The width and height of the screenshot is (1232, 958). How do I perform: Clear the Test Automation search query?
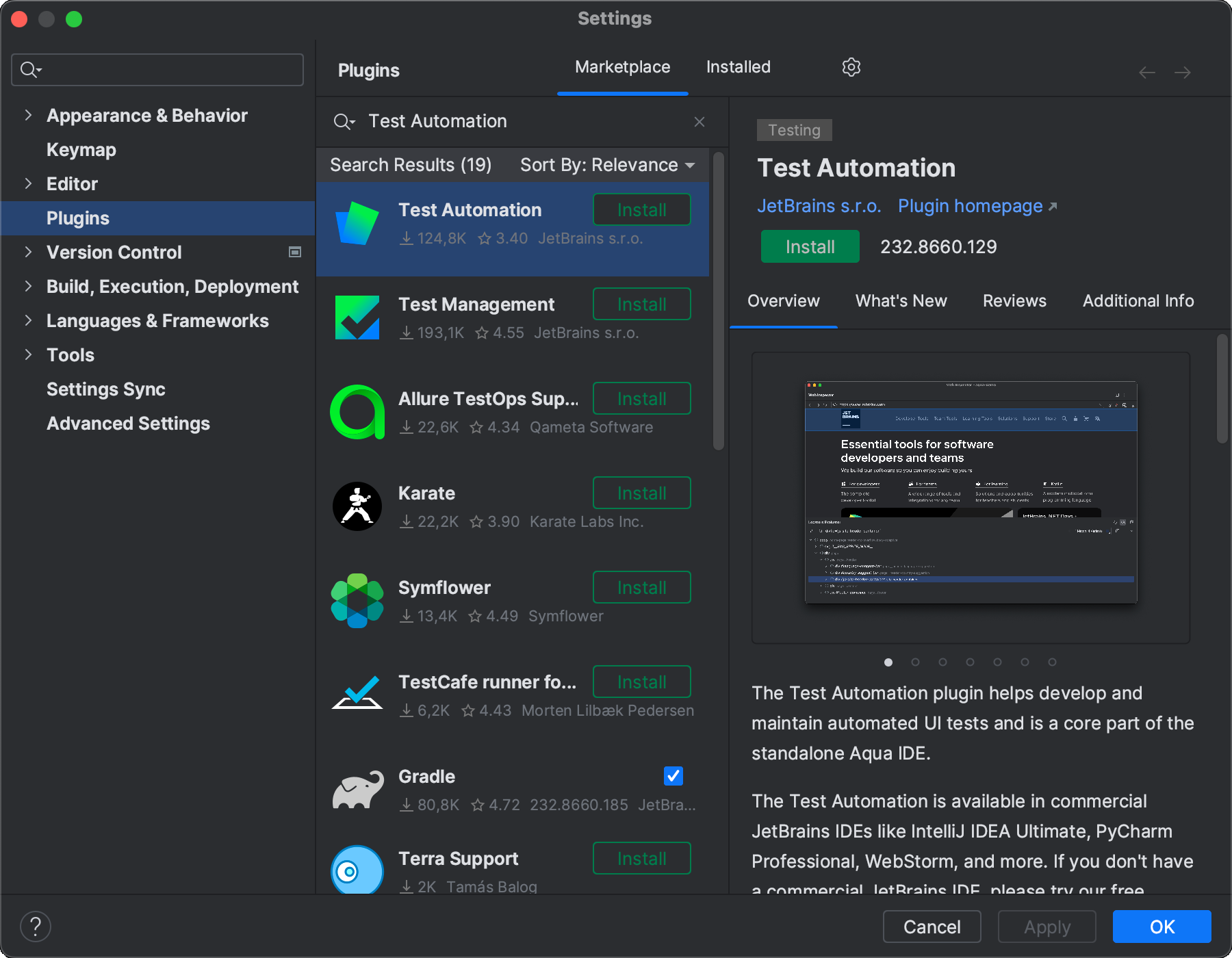coord(699,121)
